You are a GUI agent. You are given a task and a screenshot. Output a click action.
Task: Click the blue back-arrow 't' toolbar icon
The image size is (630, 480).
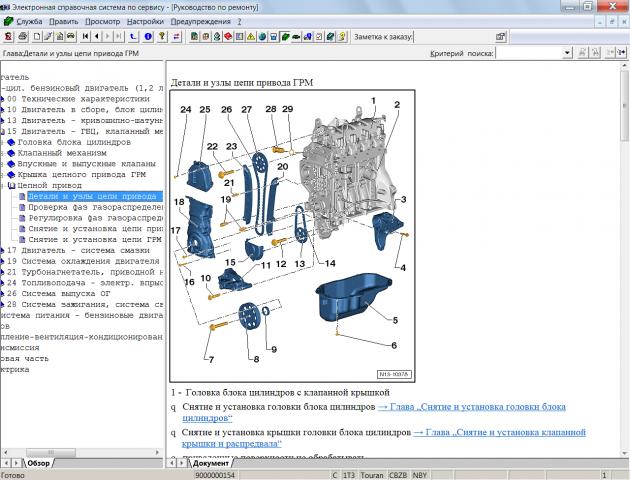[133, 37]
